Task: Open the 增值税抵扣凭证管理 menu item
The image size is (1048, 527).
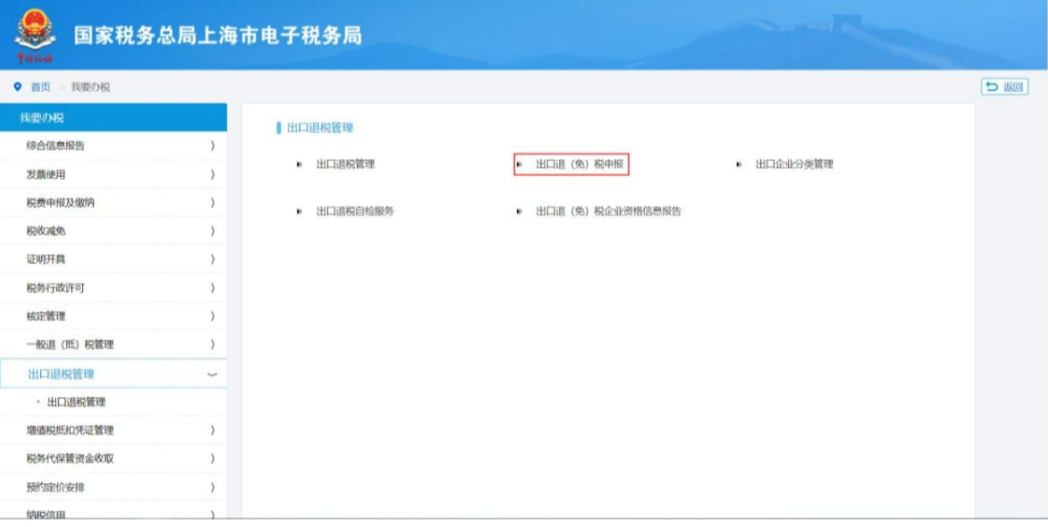Action: 114,431
